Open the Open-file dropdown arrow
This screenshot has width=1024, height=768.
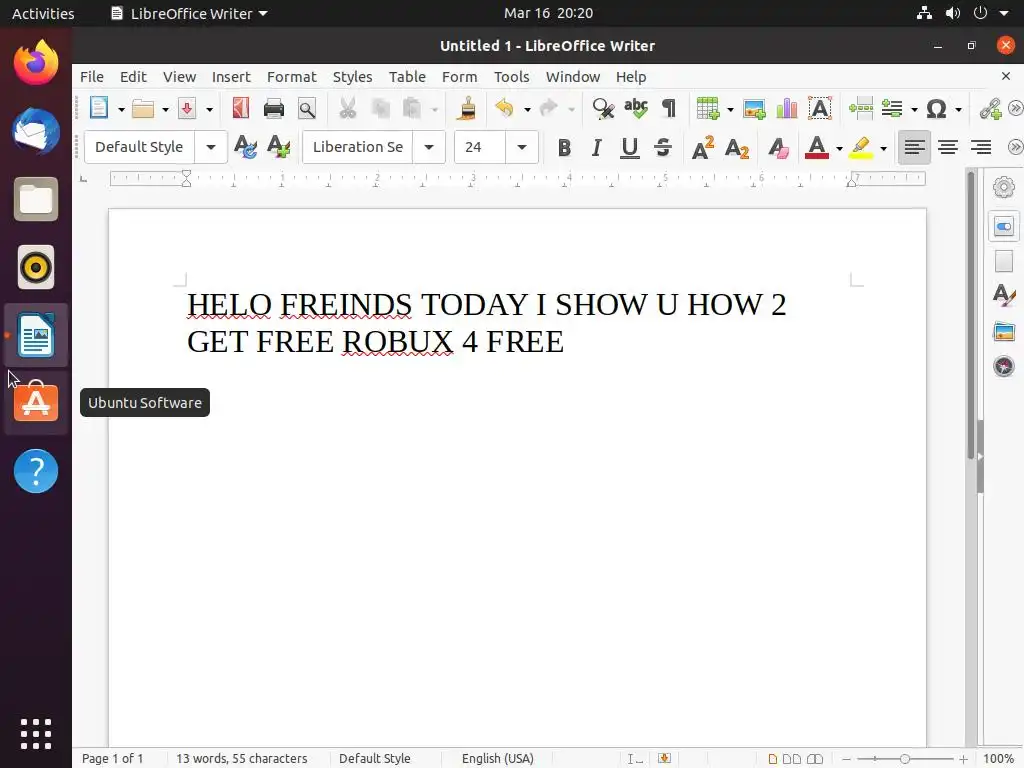coord(165,109)
